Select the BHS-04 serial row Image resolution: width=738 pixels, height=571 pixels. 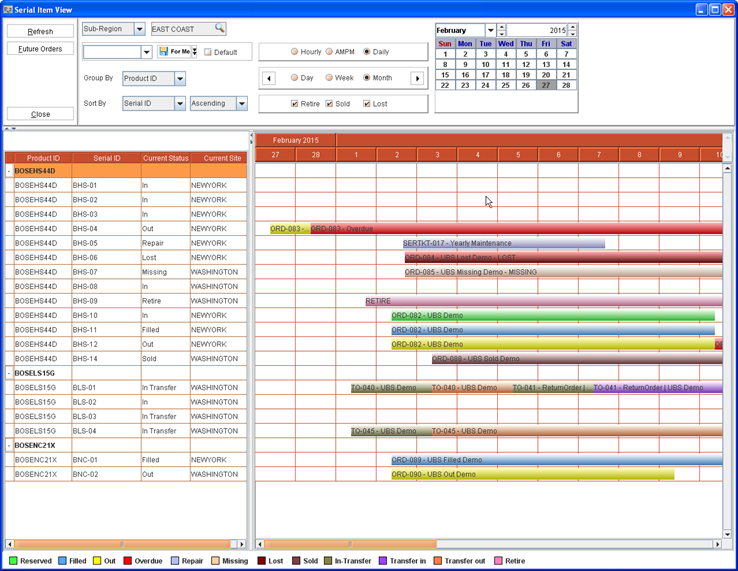click(126, 229)
